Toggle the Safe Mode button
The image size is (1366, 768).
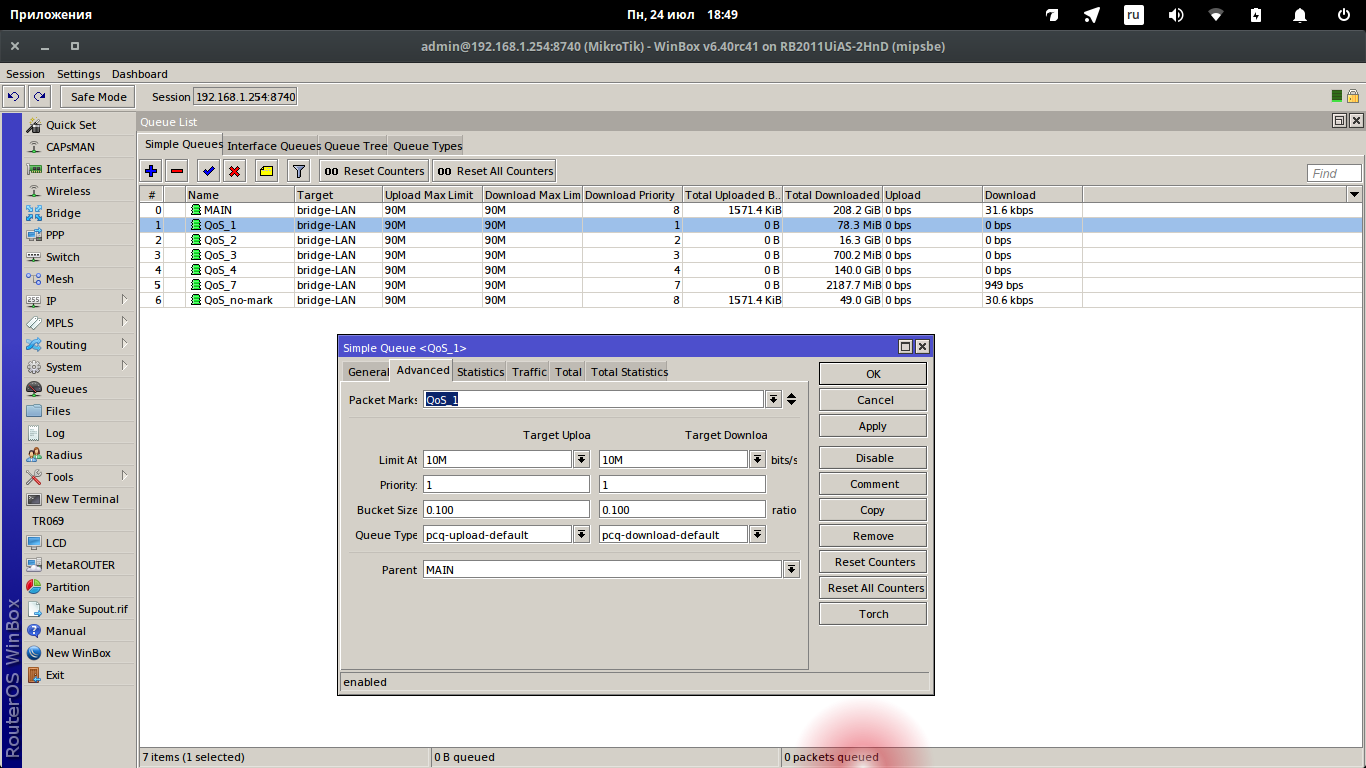98,97
